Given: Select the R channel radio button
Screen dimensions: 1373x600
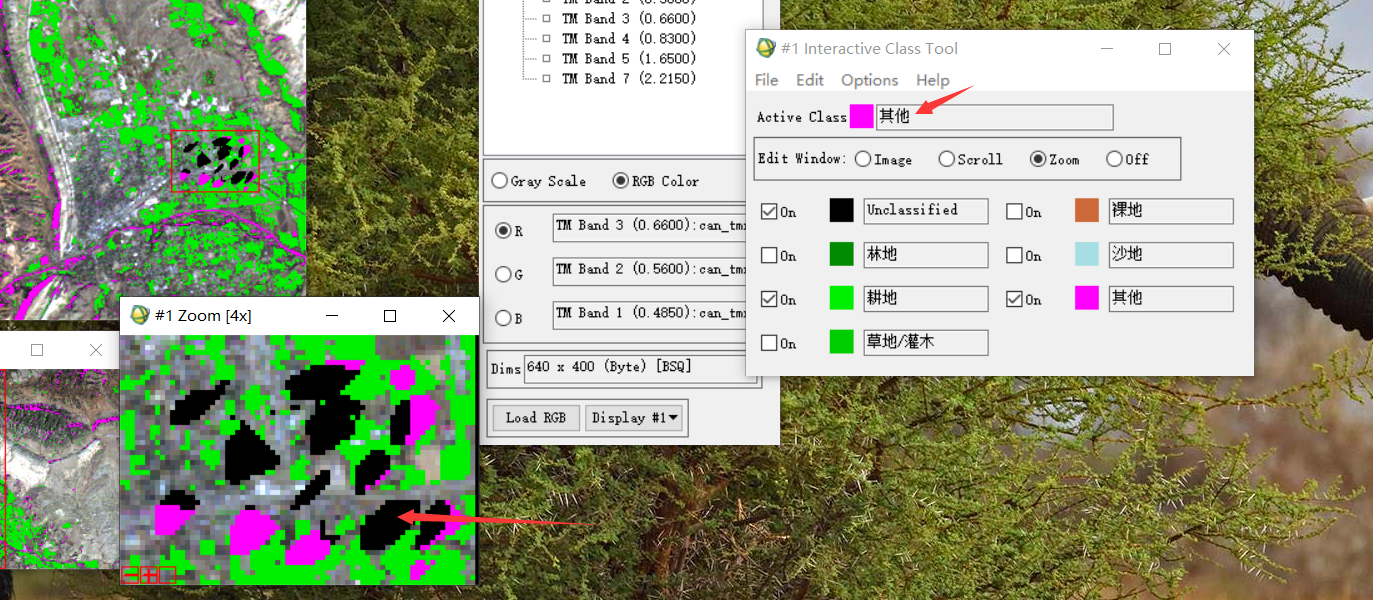Looking at the screenshot, I should (x=503, y=231).
